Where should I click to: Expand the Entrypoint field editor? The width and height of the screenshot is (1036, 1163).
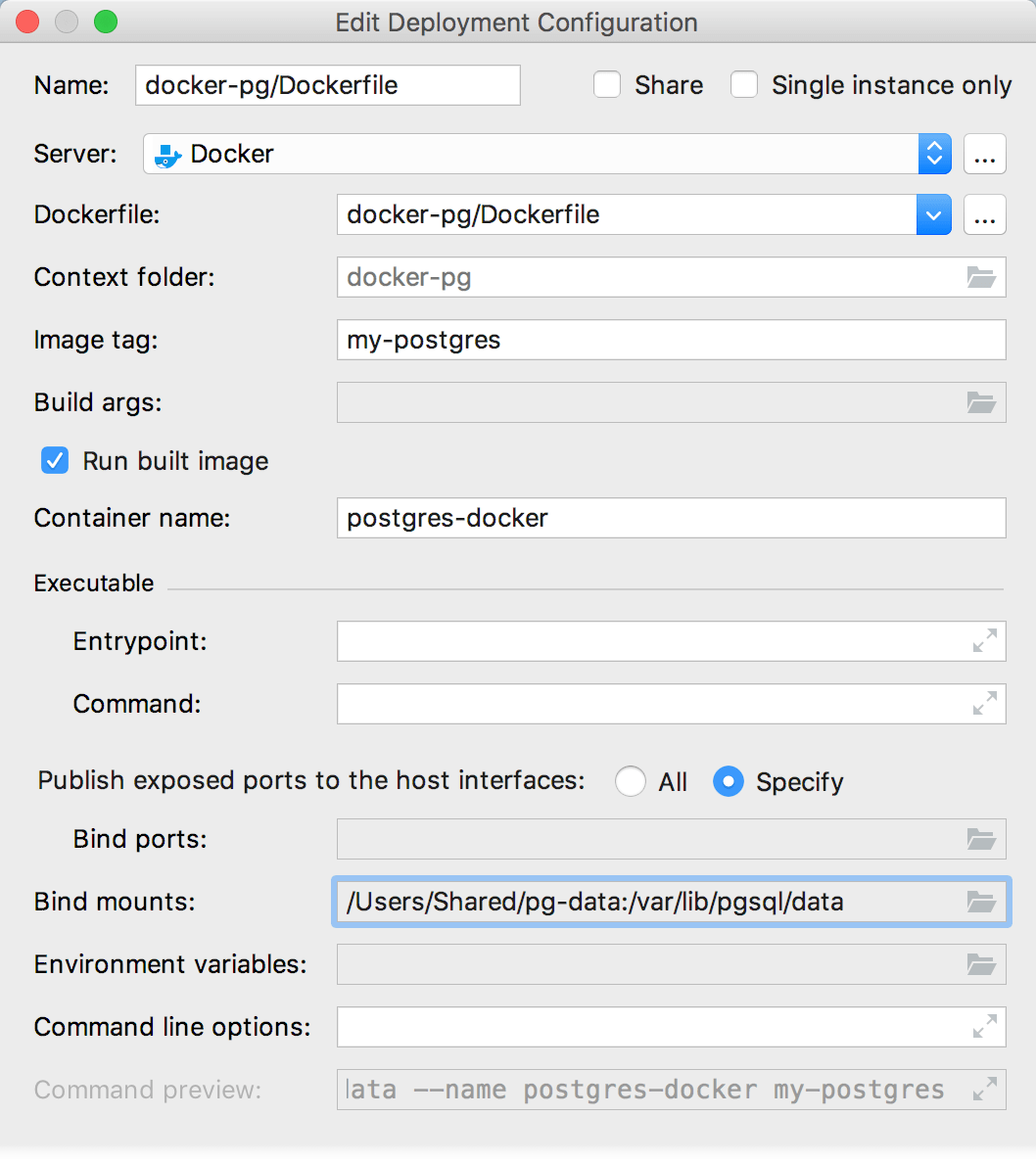pyautogui.click(x=985, y=641)
